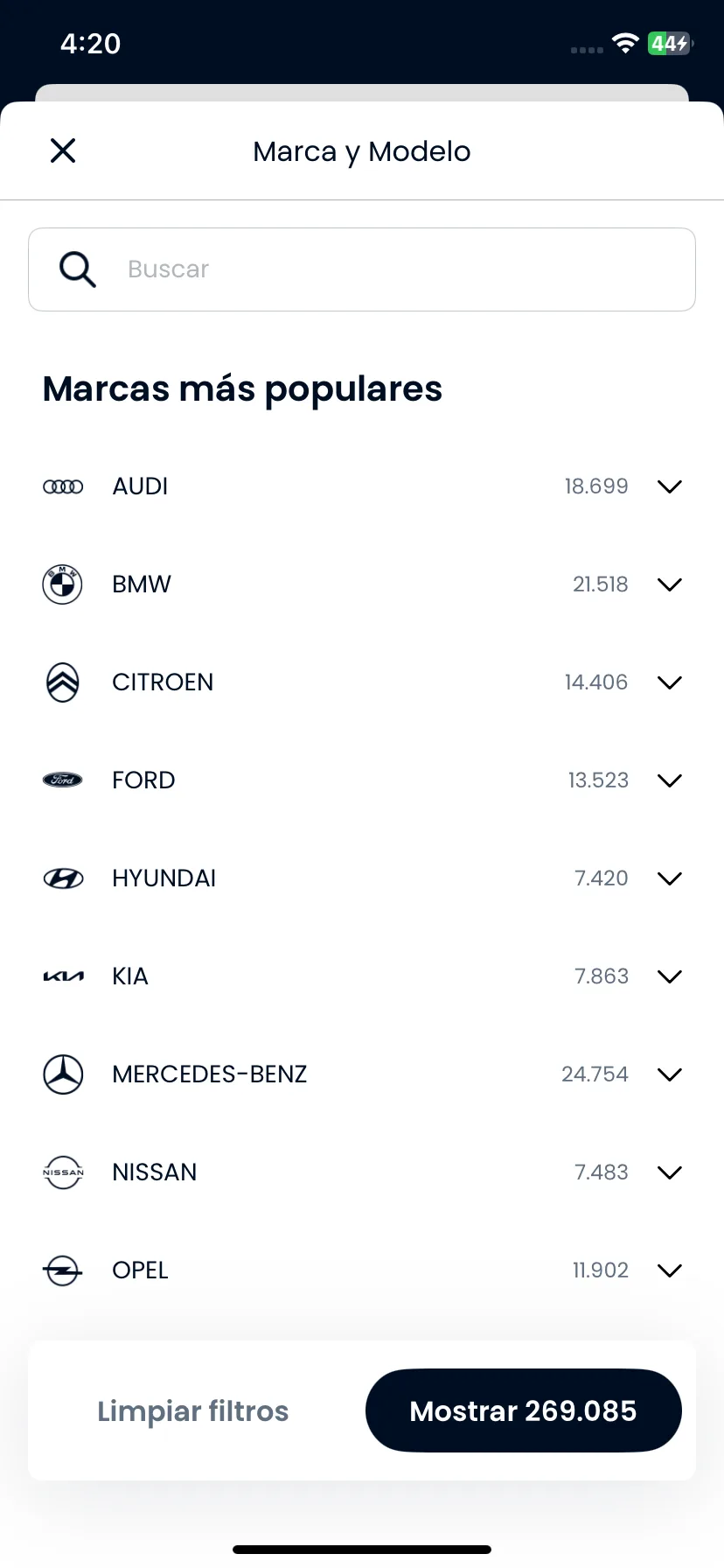
Task: Tap the Ford oval logo
Action: [63, 780]
